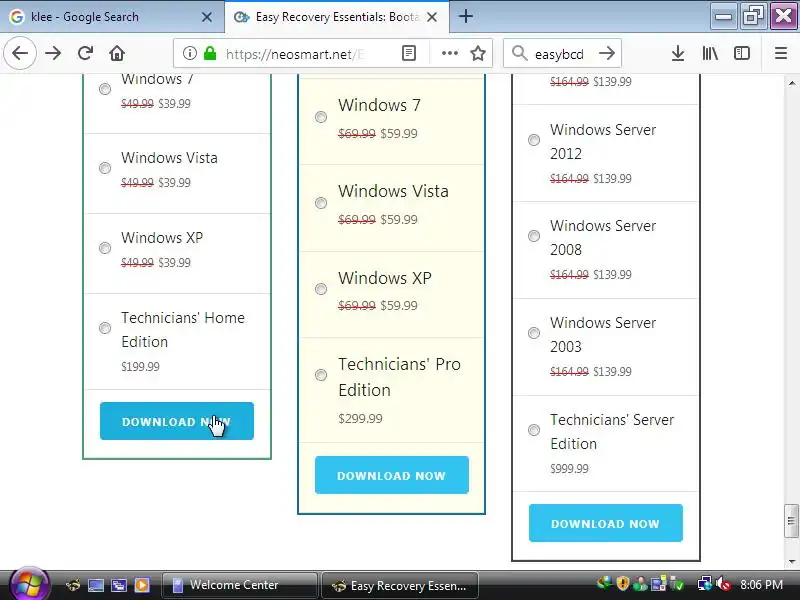
Task: Click the Switch Between Windows quick launch icon
Action: (x=119, y=585)
